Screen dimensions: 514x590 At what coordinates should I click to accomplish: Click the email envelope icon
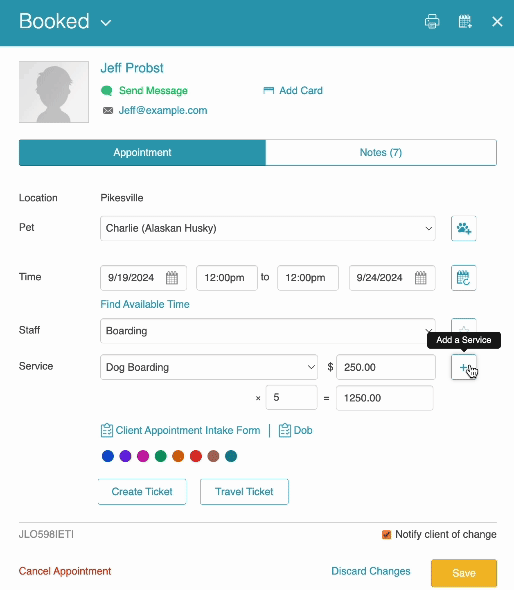pos(108,110)
